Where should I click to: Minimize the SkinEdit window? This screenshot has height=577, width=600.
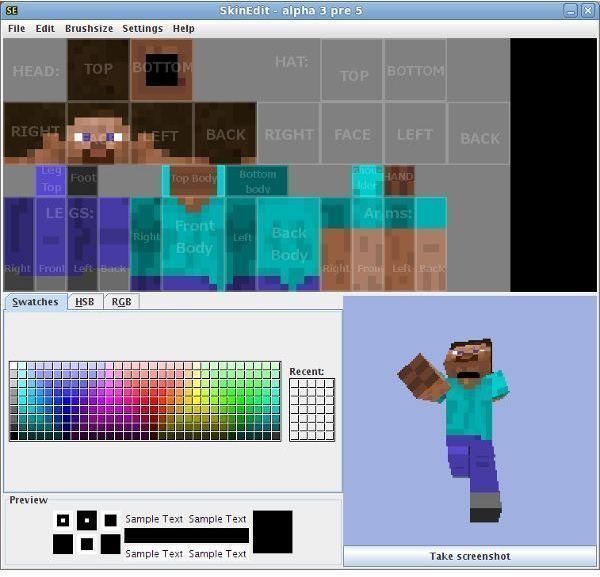[x=570, y=11]
